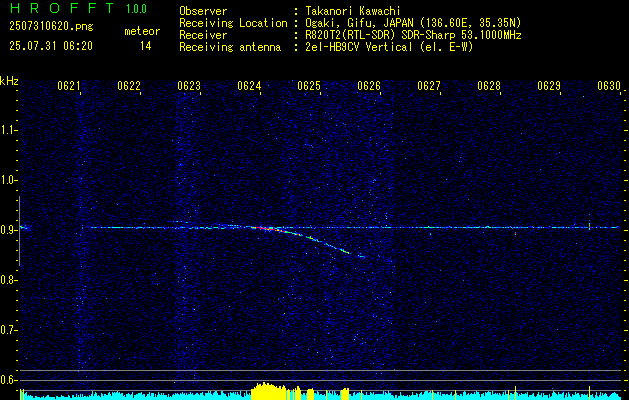Click the location Ogaki, Gifu, JAPAN text

coord(412,23)
